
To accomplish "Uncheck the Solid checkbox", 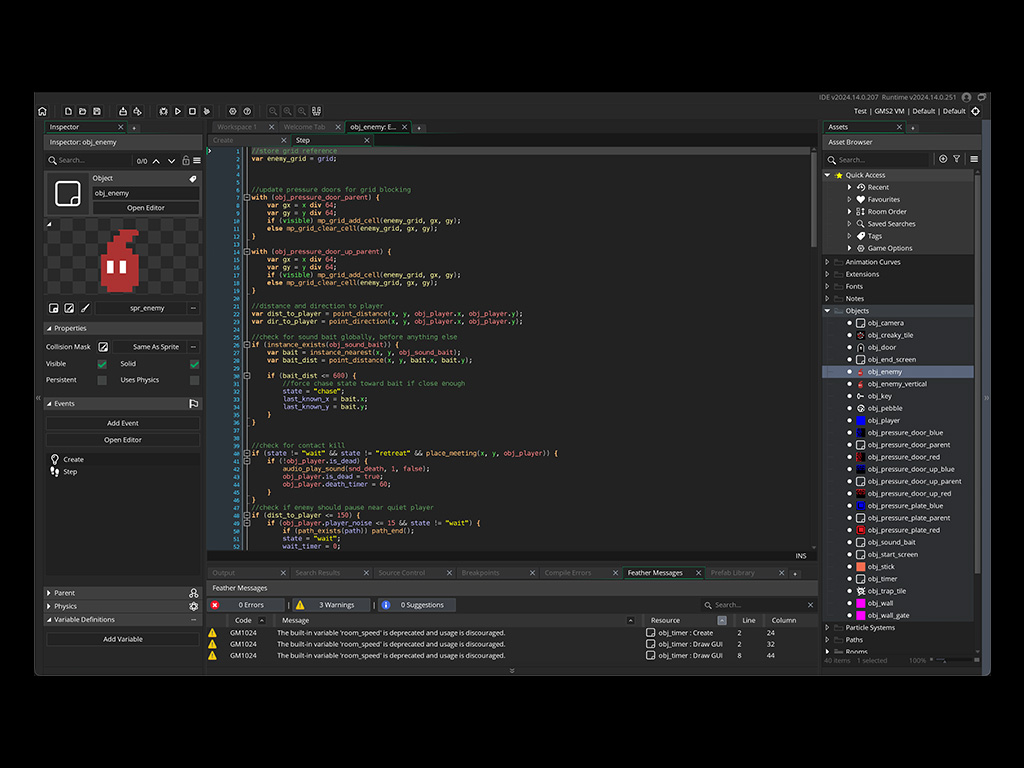I will (194, 364).
